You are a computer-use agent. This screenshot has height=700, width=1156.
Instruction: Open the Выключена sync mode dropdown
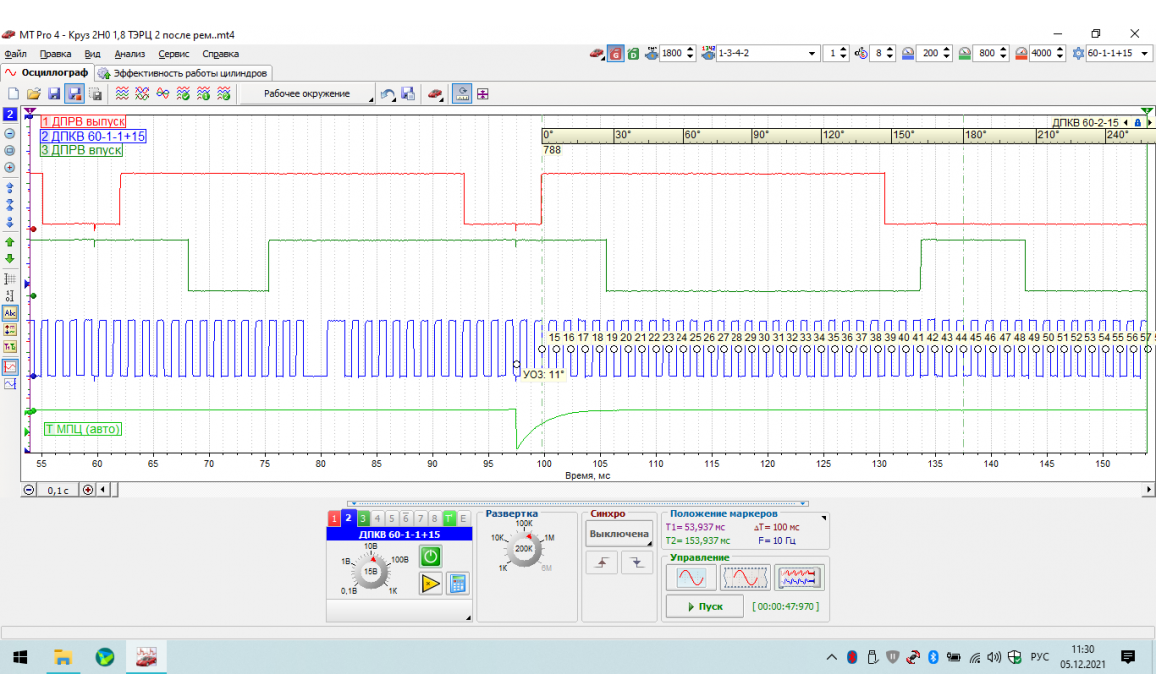(x=618, y=534)
